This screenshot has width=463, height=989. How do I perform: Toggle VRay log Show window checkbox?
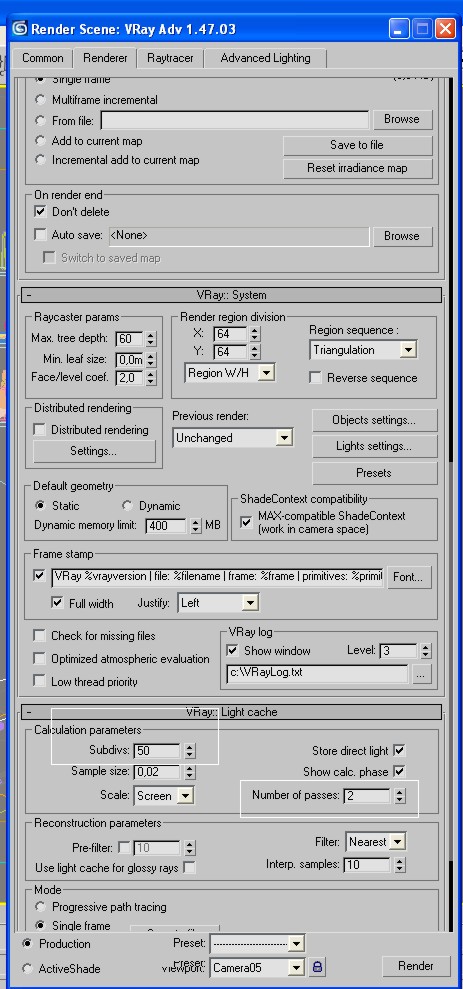tap(232, 650)
